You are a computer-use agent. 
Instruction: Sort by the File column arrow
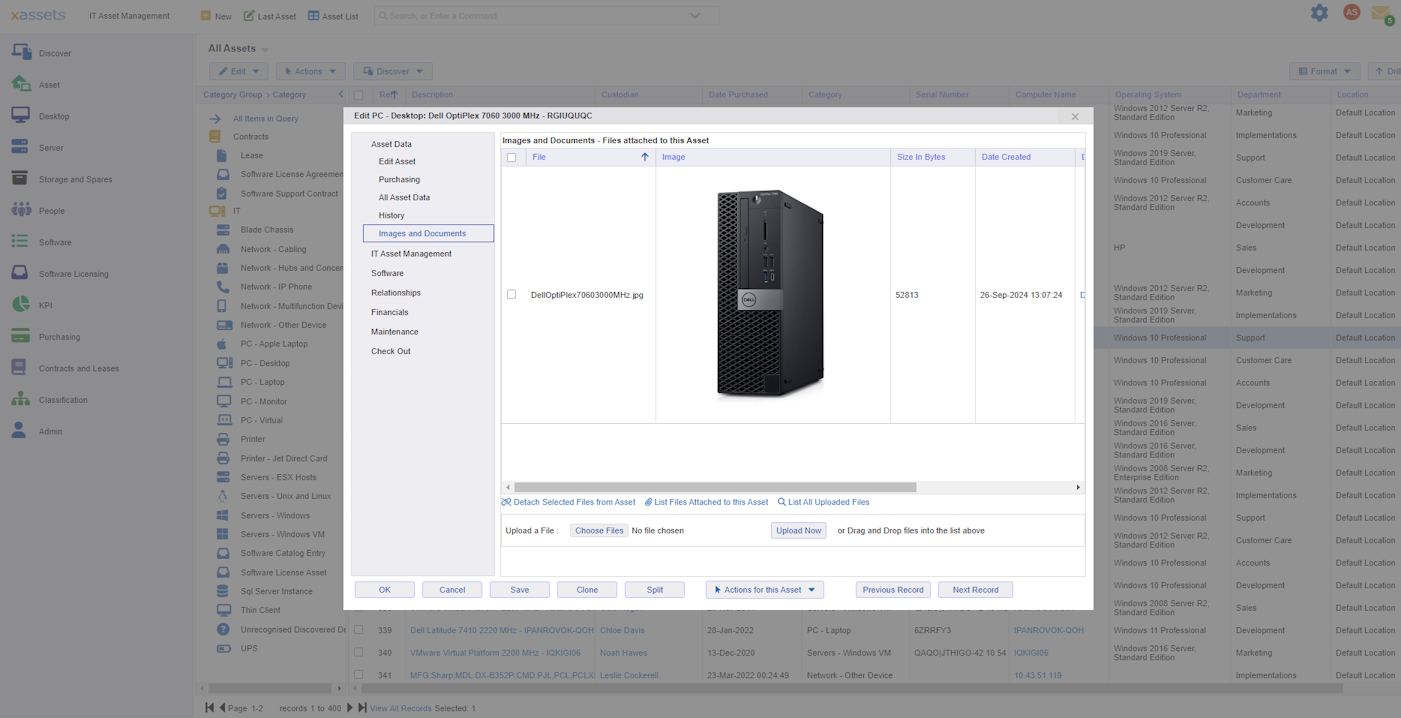pos(645,157)
